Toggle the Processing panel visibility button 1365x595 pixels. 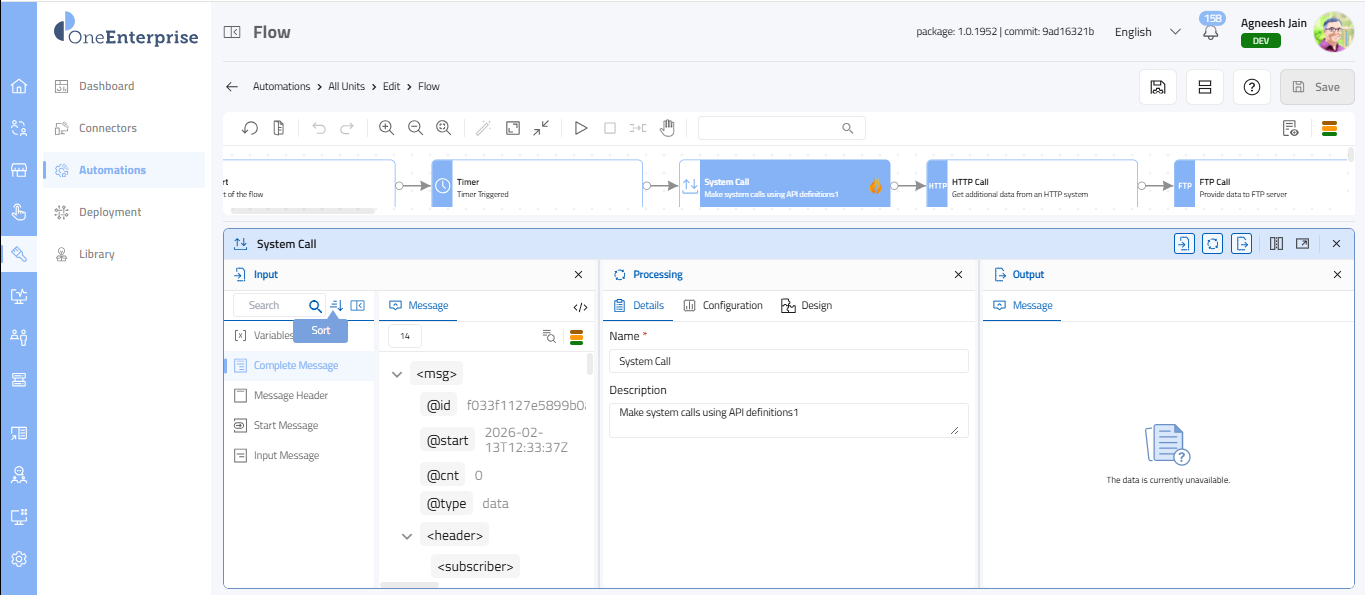1213,244
